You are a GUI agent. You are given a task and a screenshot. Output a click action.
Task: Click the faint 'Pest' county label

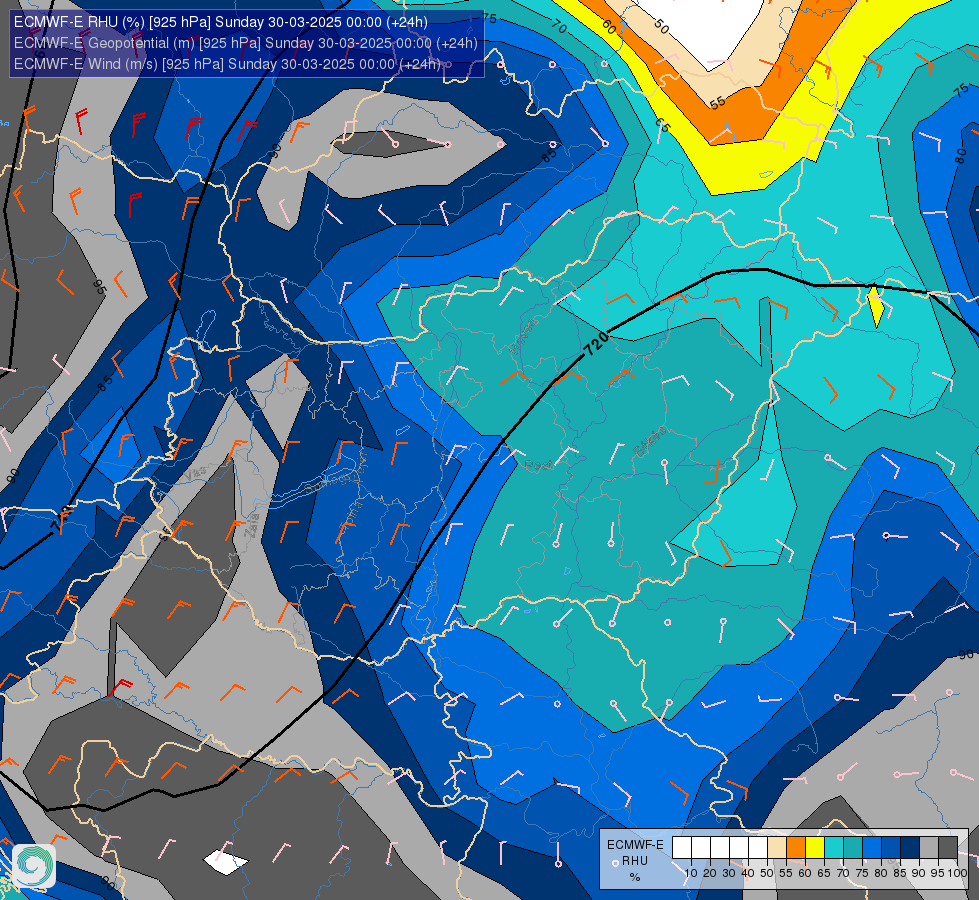[x=538, y=465]
